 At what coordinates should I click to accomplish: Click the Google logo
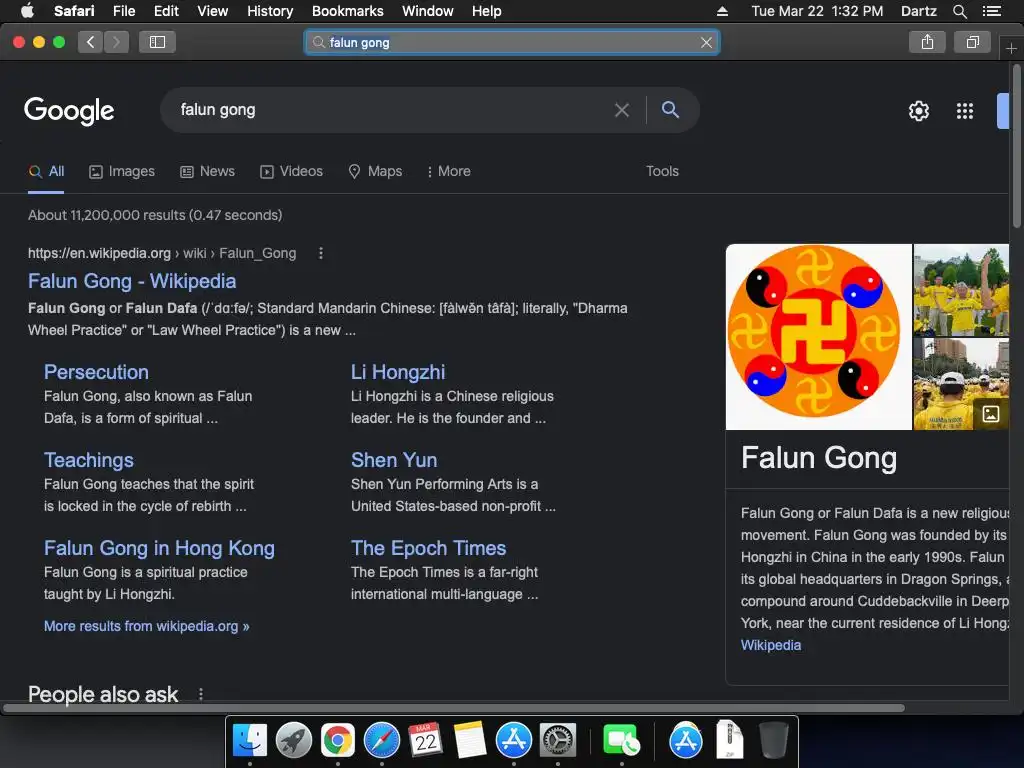[x=69, y=111]
